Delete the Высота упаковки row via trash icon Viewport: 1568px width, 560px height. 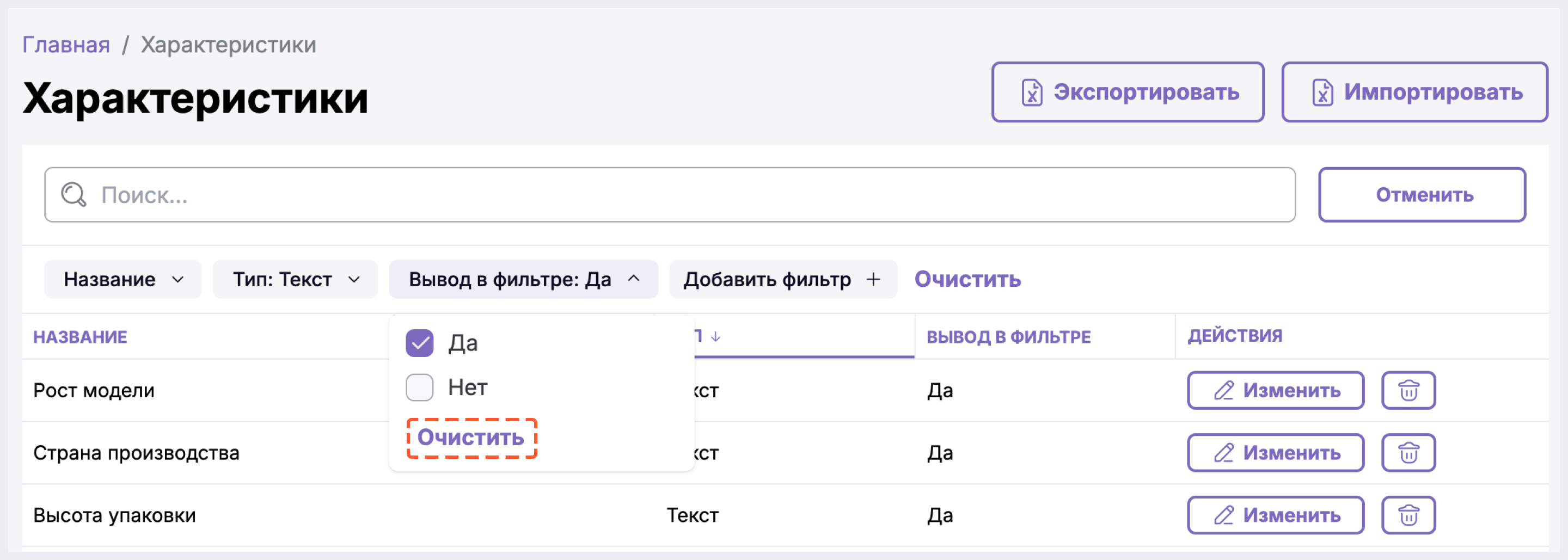1408,515
